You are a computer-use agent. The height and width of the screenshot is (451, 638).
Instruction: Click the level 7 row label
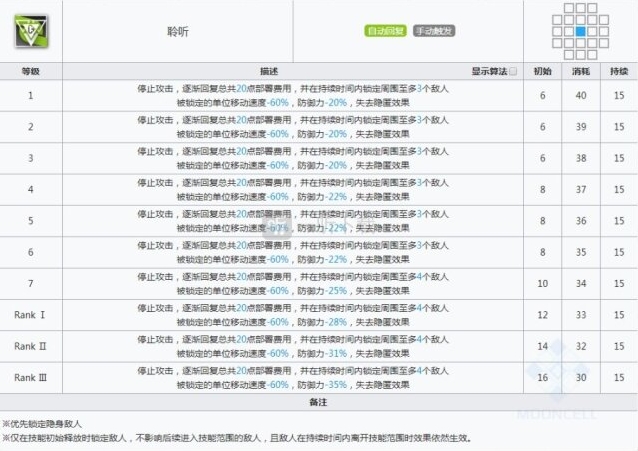tap(30, 284)
